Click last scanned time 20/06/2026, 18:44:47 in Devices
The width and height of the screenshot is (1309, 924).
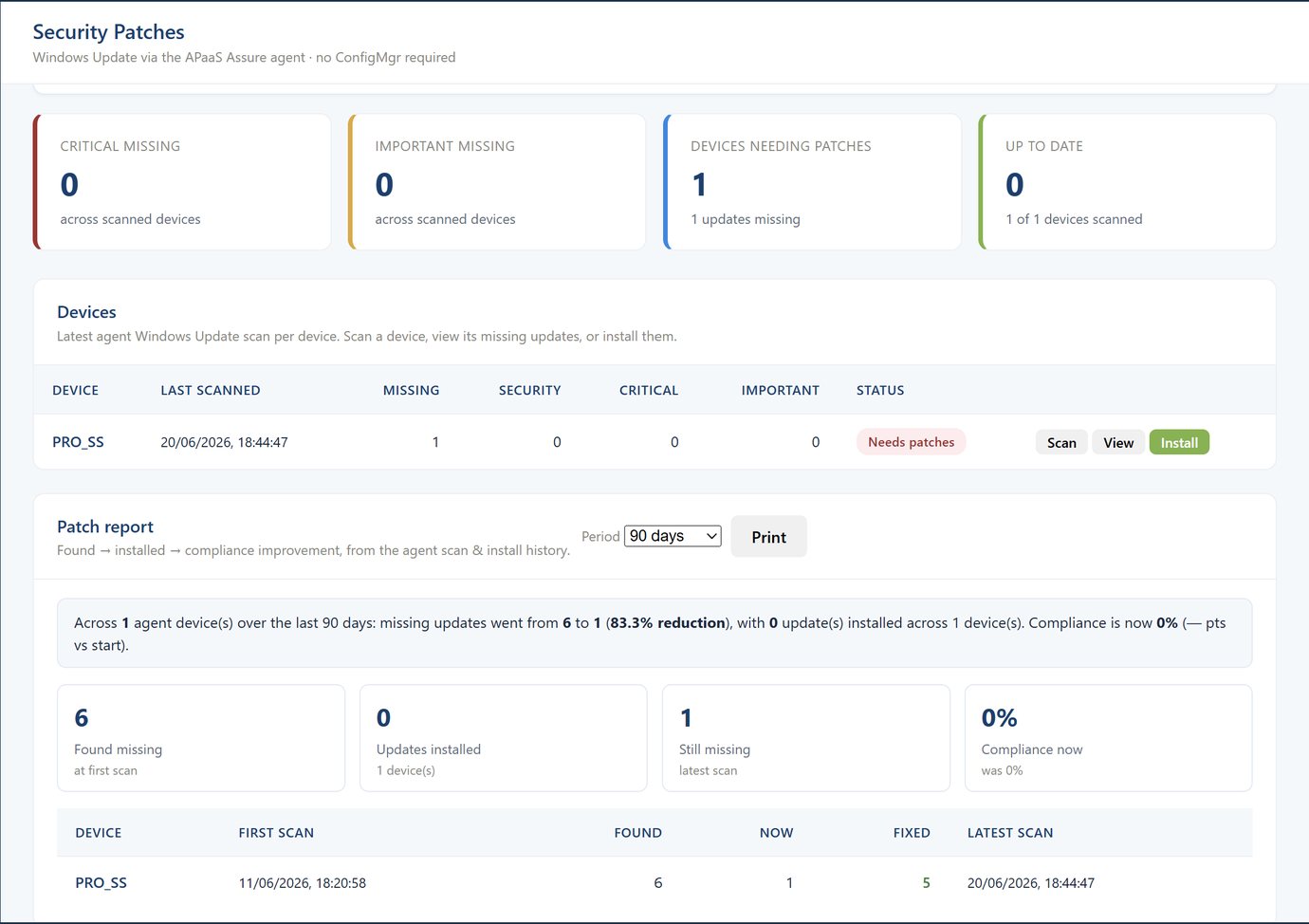(224, 442)
